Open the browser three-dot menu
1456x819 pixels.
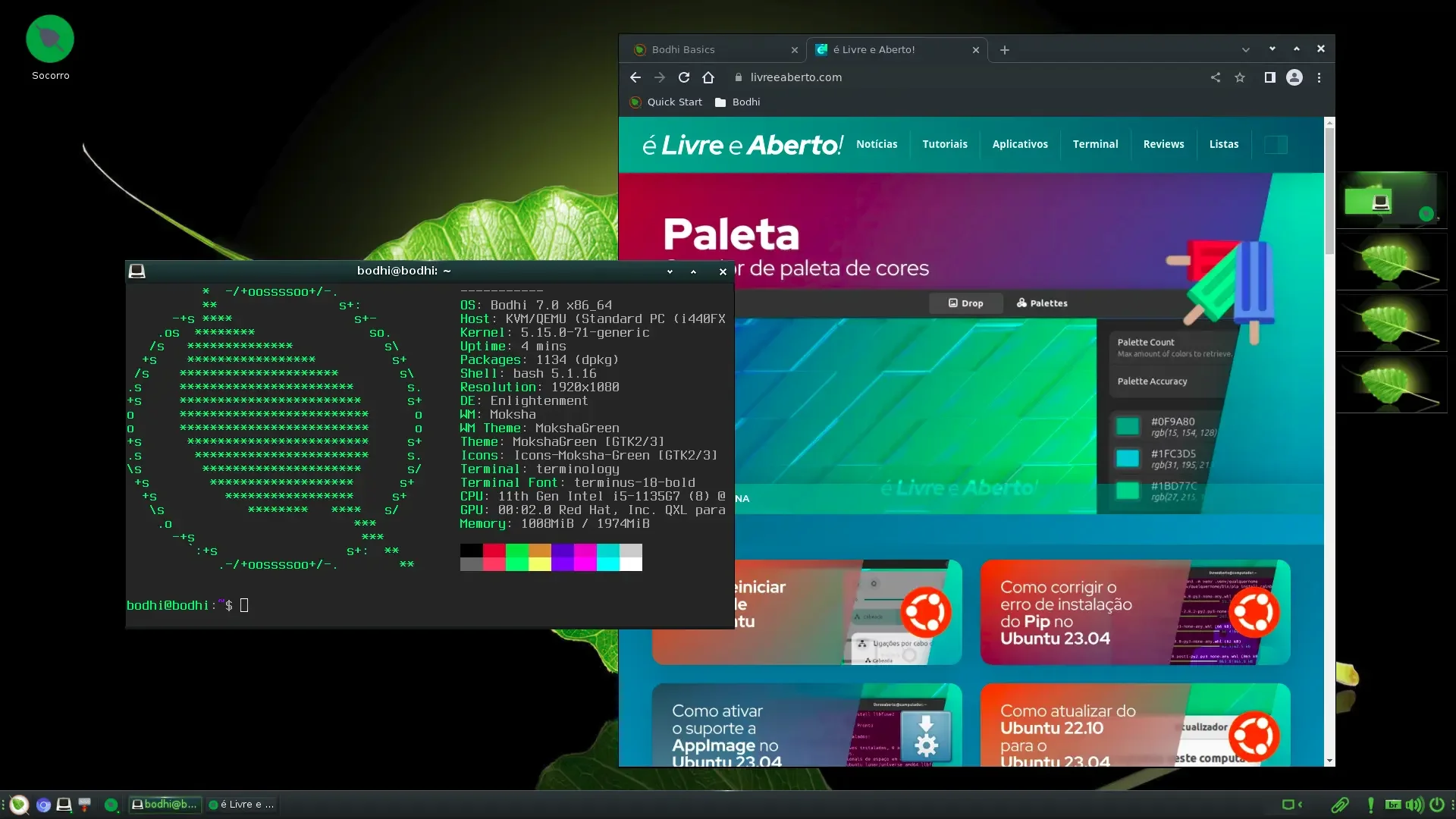[x=1319, y=77]
